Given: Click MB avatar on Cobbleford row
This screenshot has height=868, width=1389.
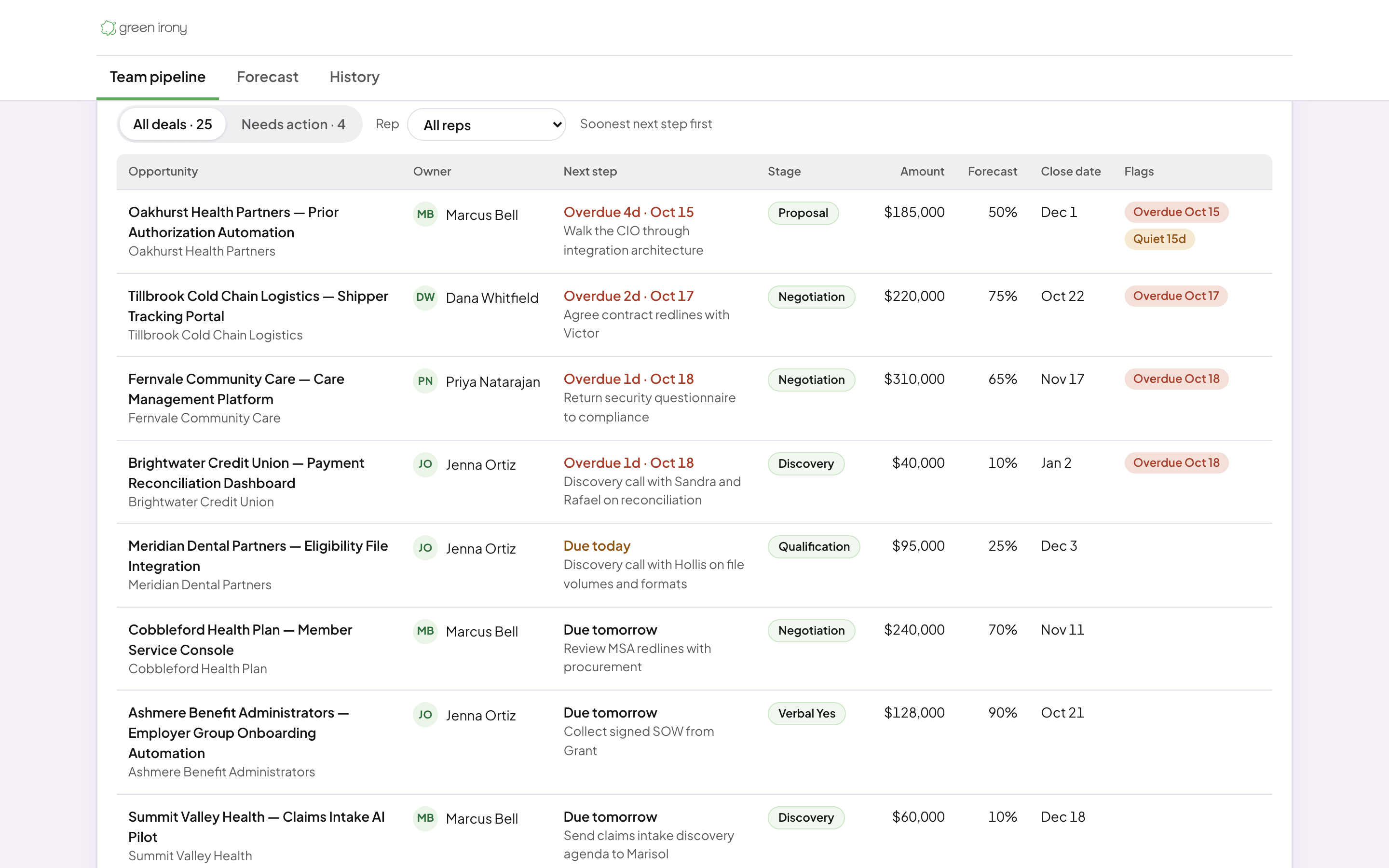Looking at the screenshot, I should point(425,631).
